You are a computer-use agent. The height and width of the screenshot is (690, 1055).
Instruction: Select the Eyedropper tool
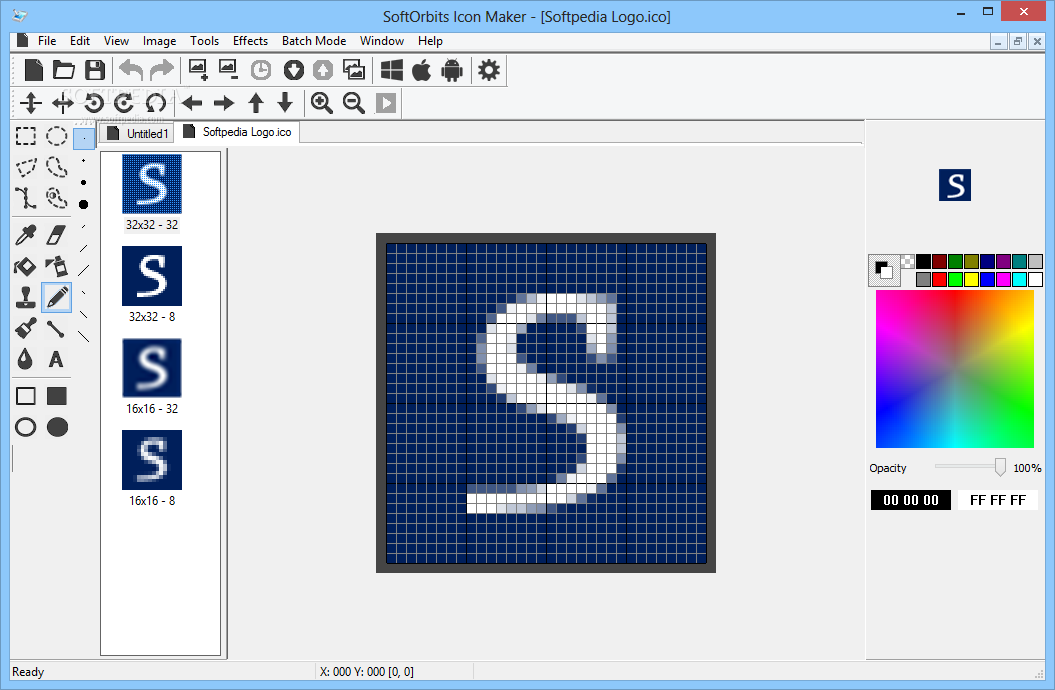(25, 233)
